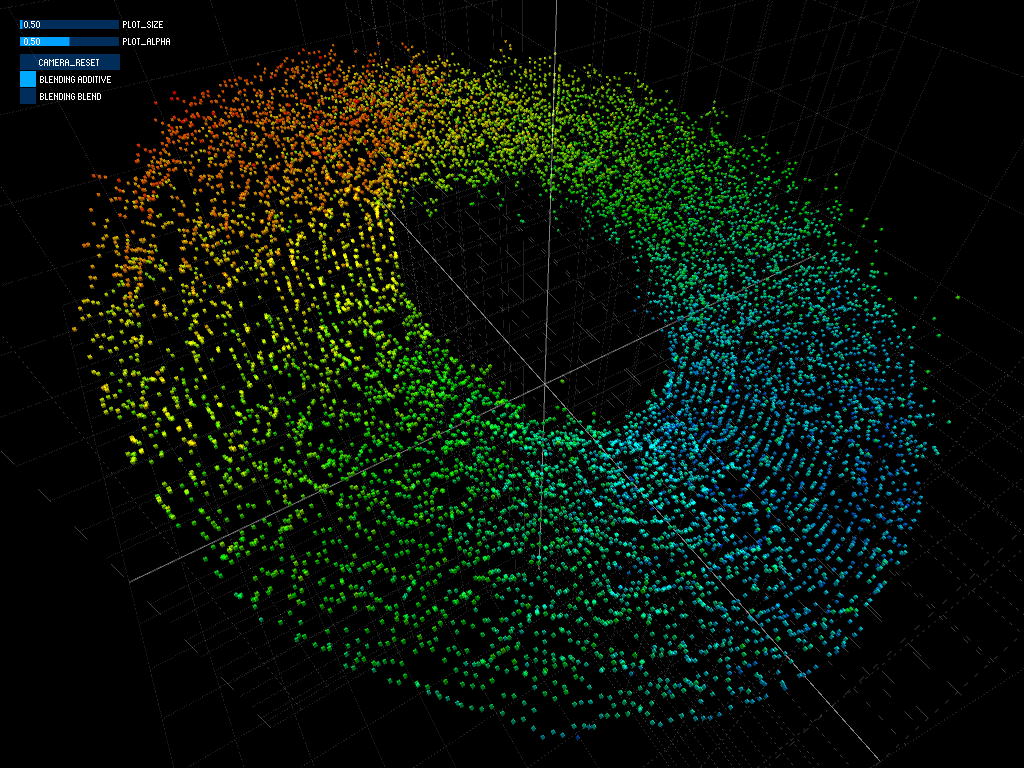Enable the BLENDING BLEND toggle

27,97
